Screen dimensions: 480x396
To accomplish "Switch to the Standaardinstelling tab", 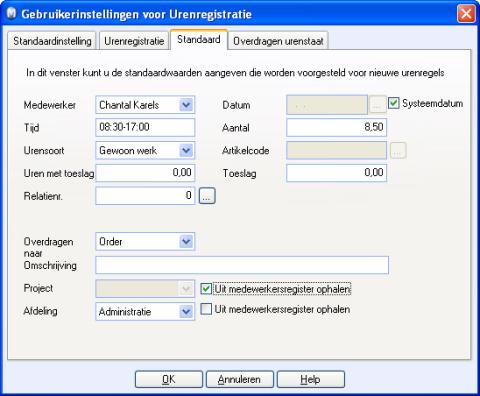I will click(x=52, y=41).
